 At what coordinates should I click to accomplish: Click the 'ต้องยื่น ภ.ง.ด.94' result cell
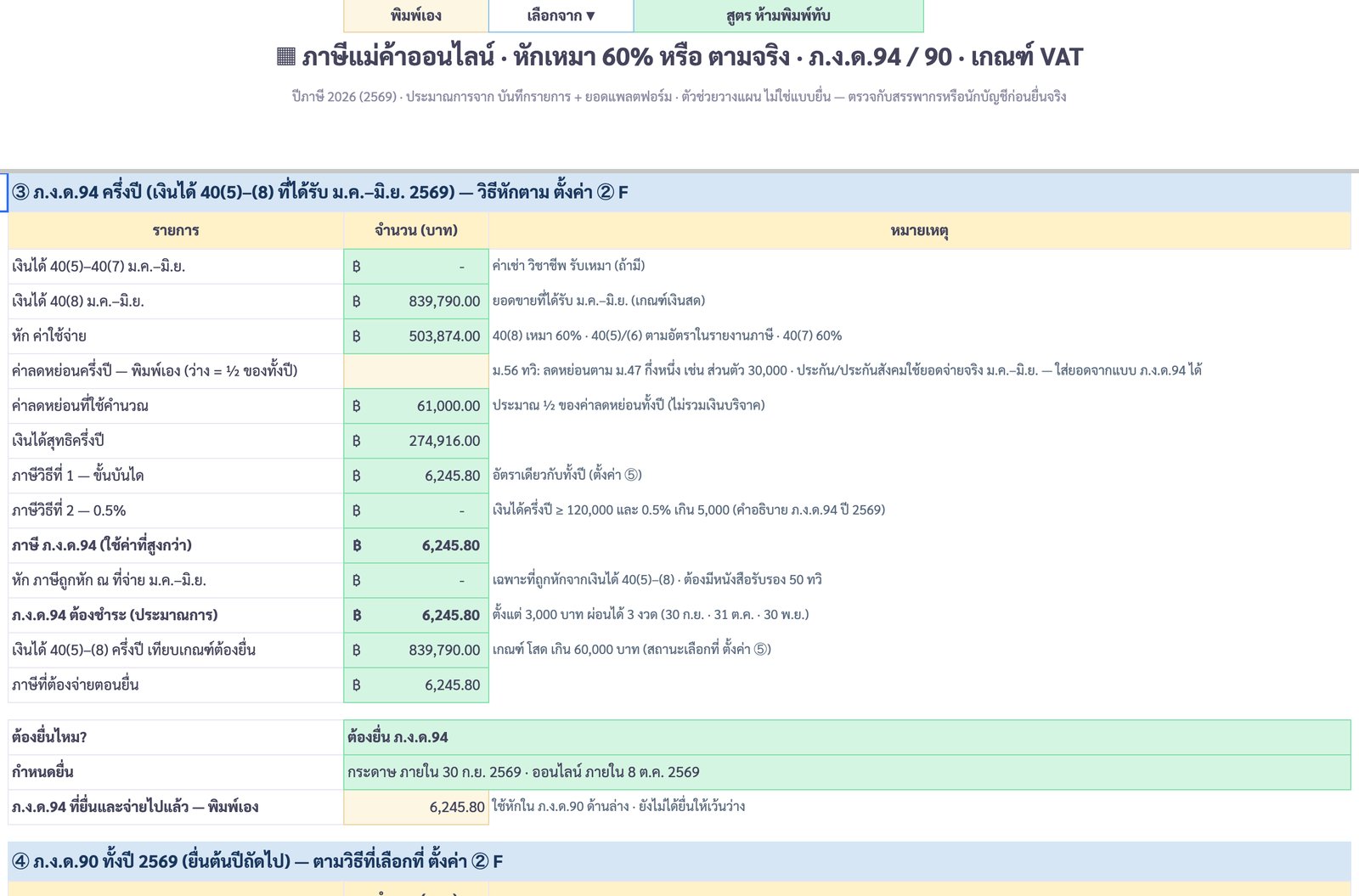point(847,737)
